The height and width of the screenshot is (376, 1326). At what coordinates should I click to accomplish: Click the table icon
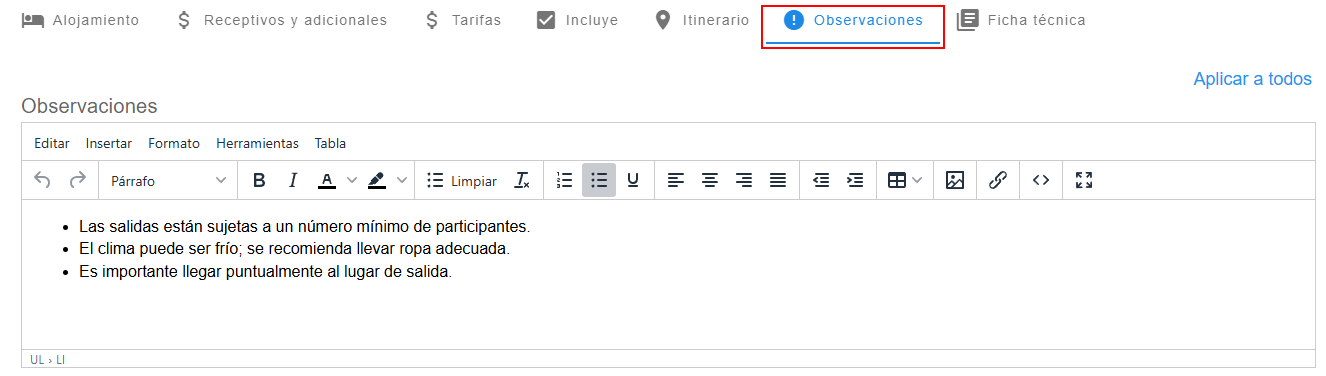897,180
